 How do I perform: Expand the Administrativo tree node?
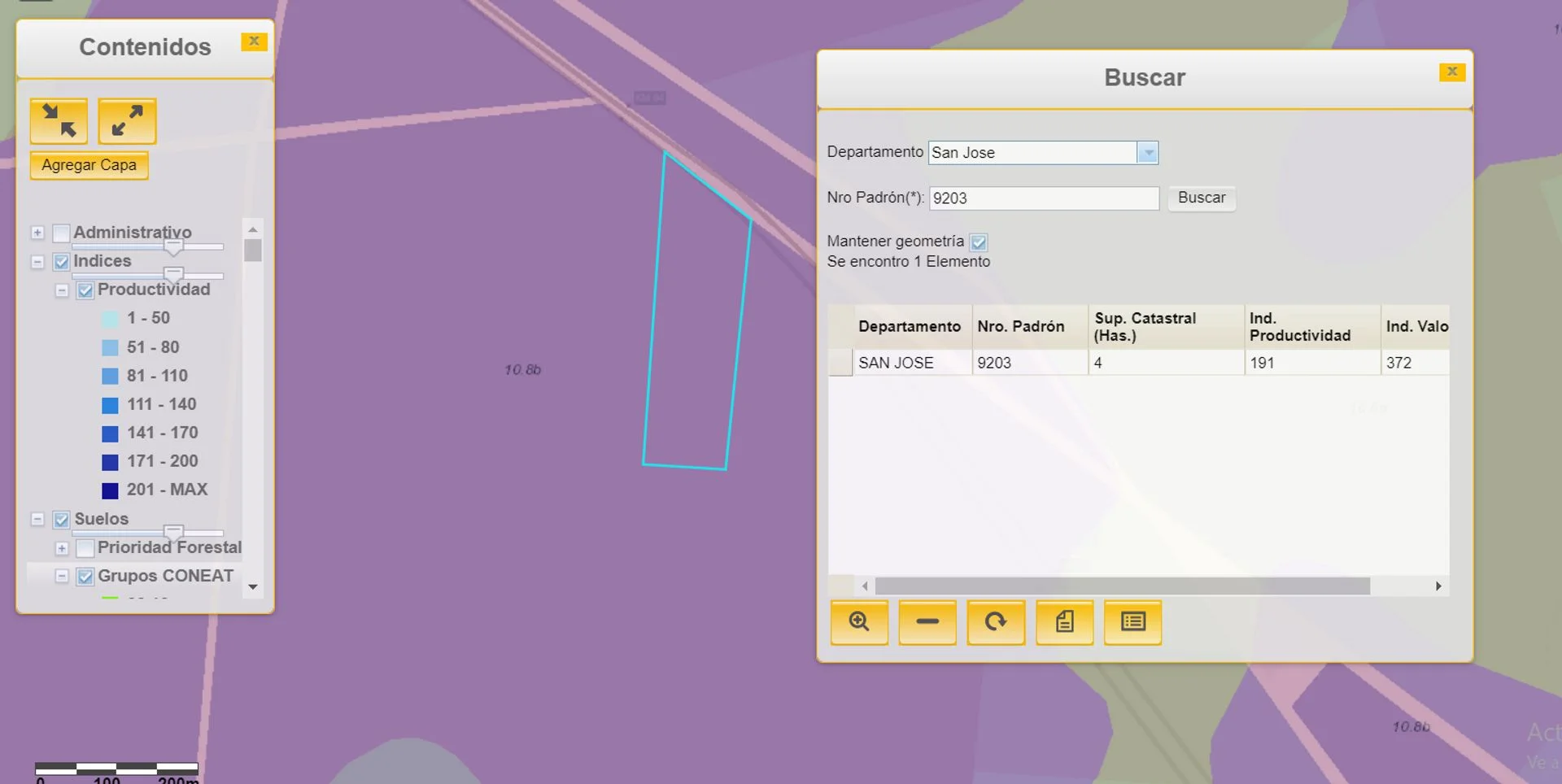[37, 233]
